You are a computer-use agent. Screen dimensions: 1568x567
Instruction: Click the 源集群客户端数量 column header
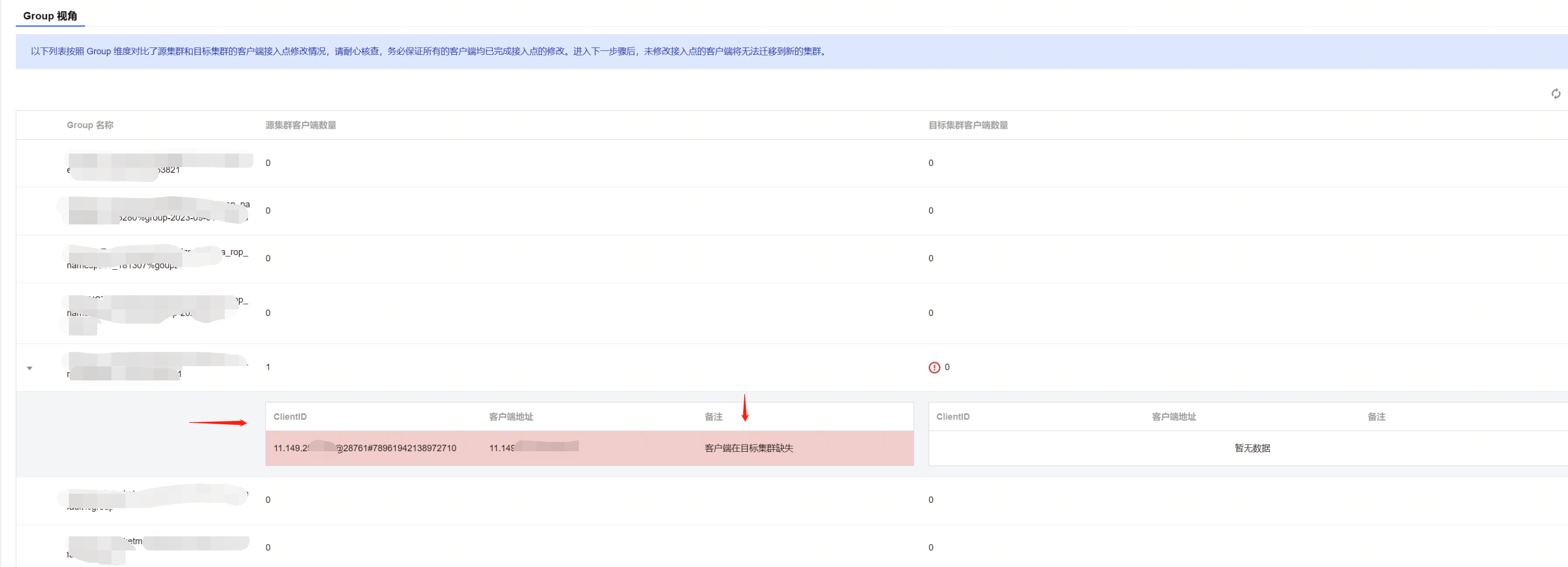pyautogui.click(x=301, y=126)
